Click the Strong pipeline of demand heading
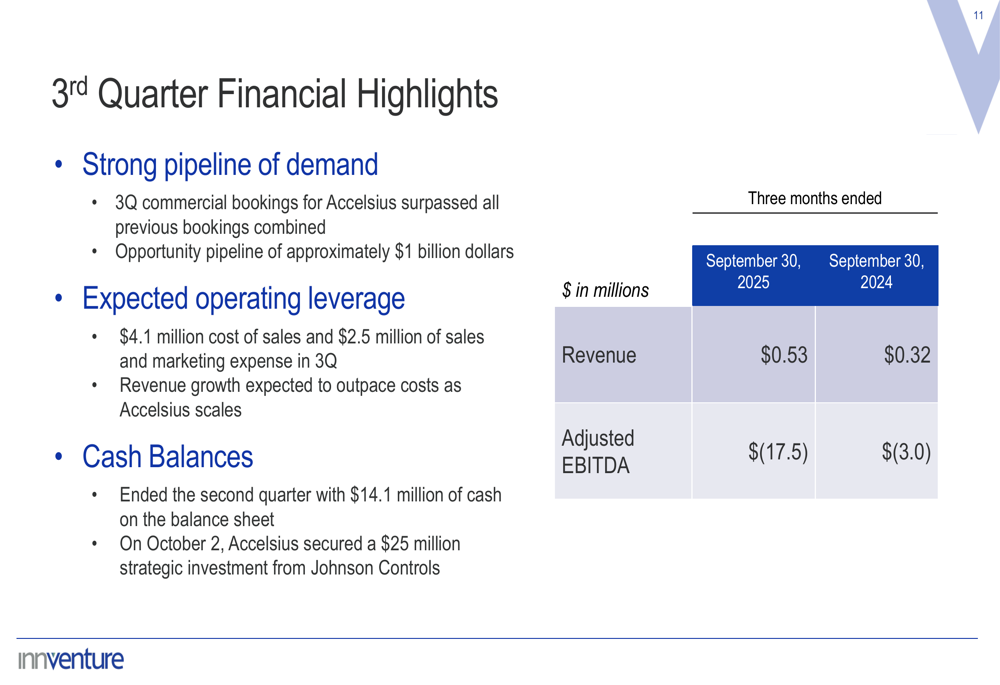The width and height of the screenshot is (1000, 685). (230, 164)
